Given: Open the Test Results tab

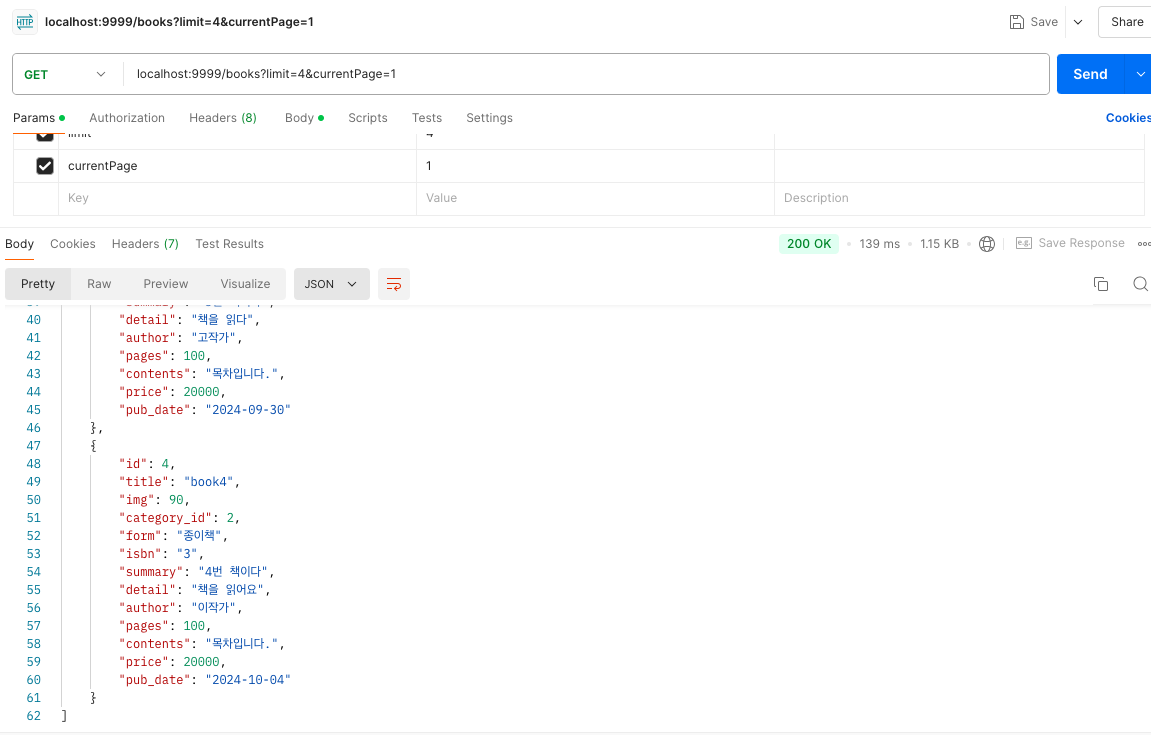Looking at the screenshot, I should 229,244.
